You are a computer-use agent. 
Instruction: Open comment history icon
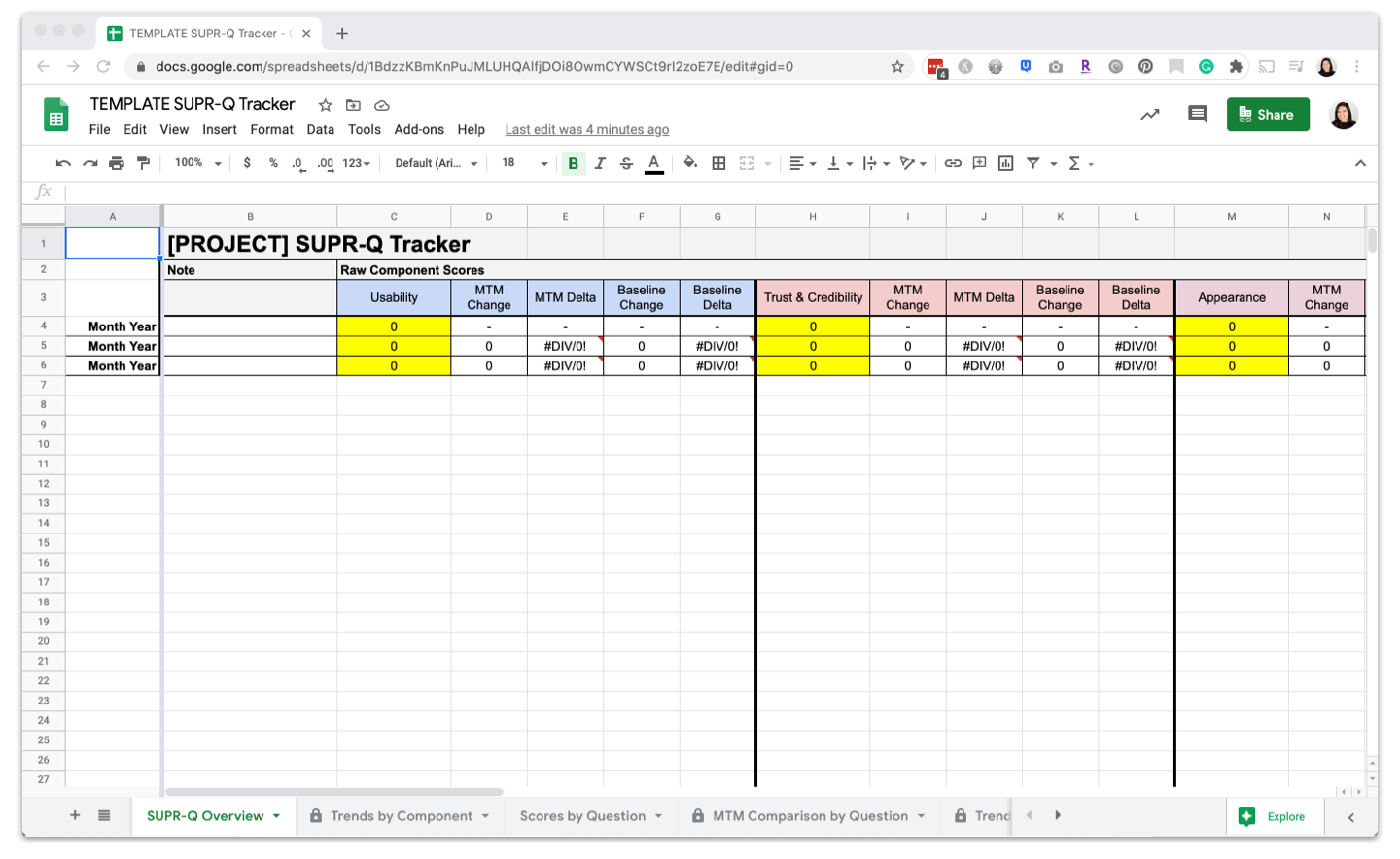tap(1198, 115)
